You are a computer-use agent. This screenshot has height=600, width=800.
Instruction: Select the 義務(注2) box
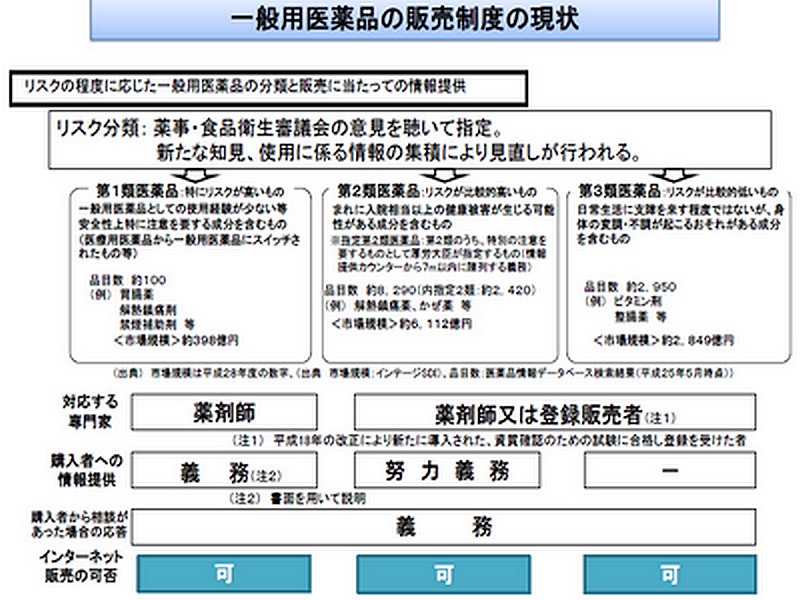tap(224, 469)
